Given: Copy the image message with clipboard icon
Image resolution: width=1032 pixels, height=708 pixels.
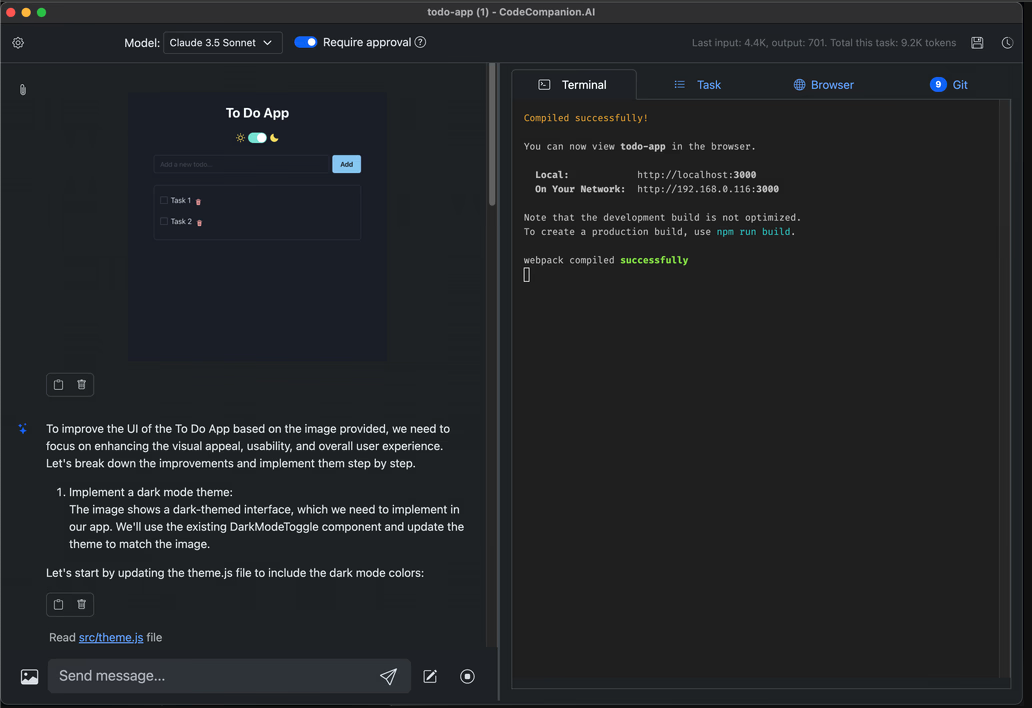Looking at the screenshot, I should 59,384.
